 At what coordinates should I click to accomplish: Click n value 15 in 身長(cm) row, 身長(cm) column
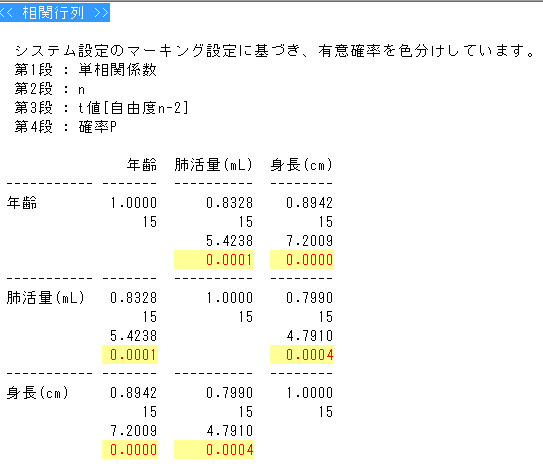(326, 412)
